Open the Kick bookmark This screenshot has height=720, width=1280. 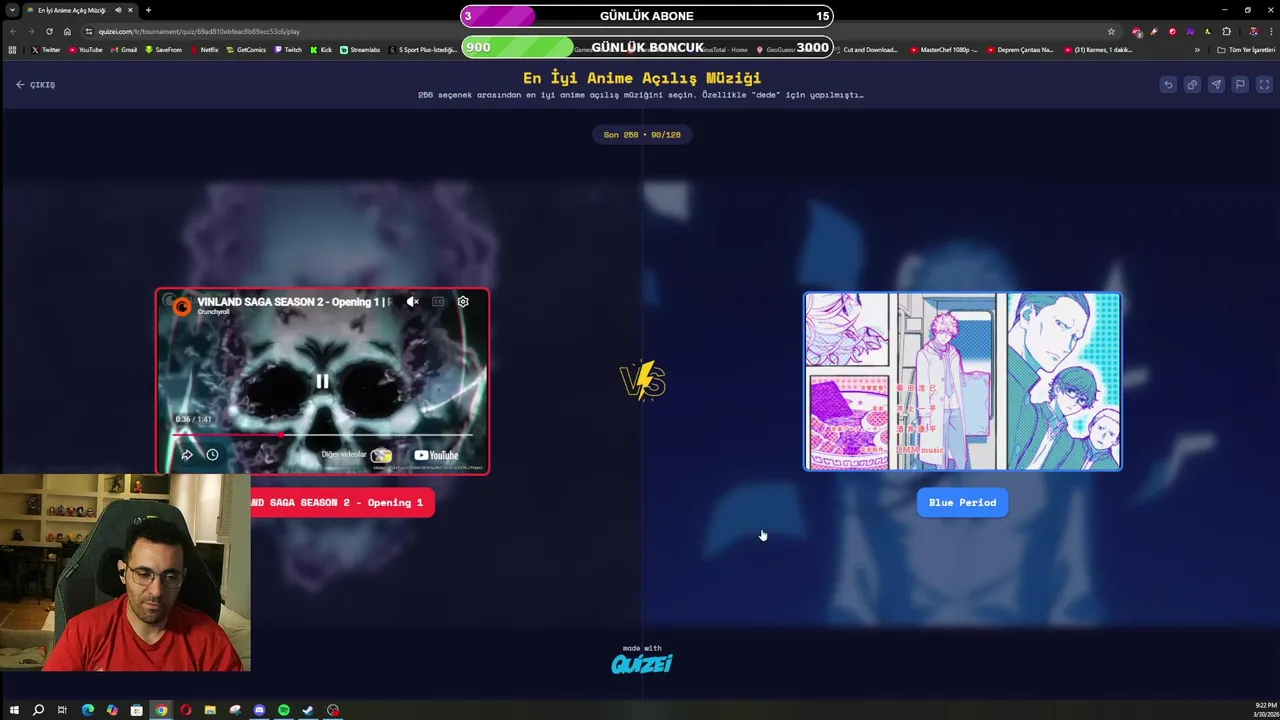pos(321,50)
